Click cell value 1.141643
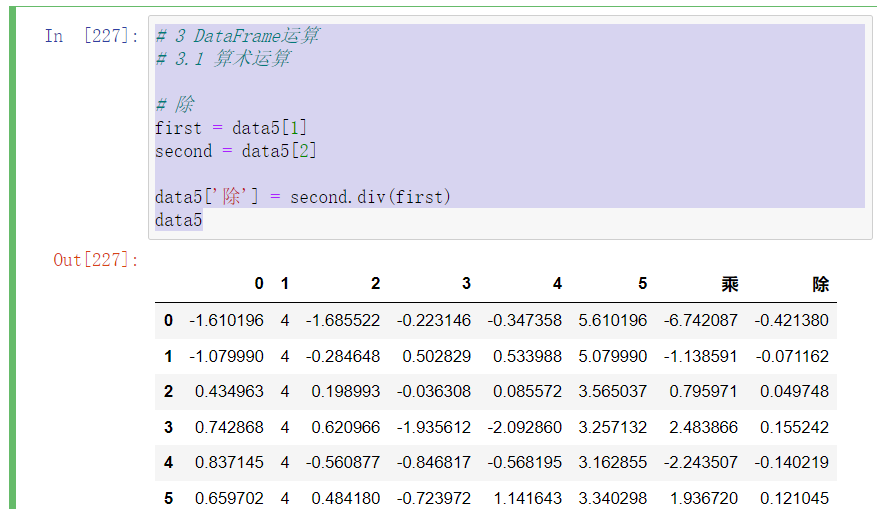Image resolution: width=877 pixels, height=509 pixels. pyautogui.click(x=527, y=498)
